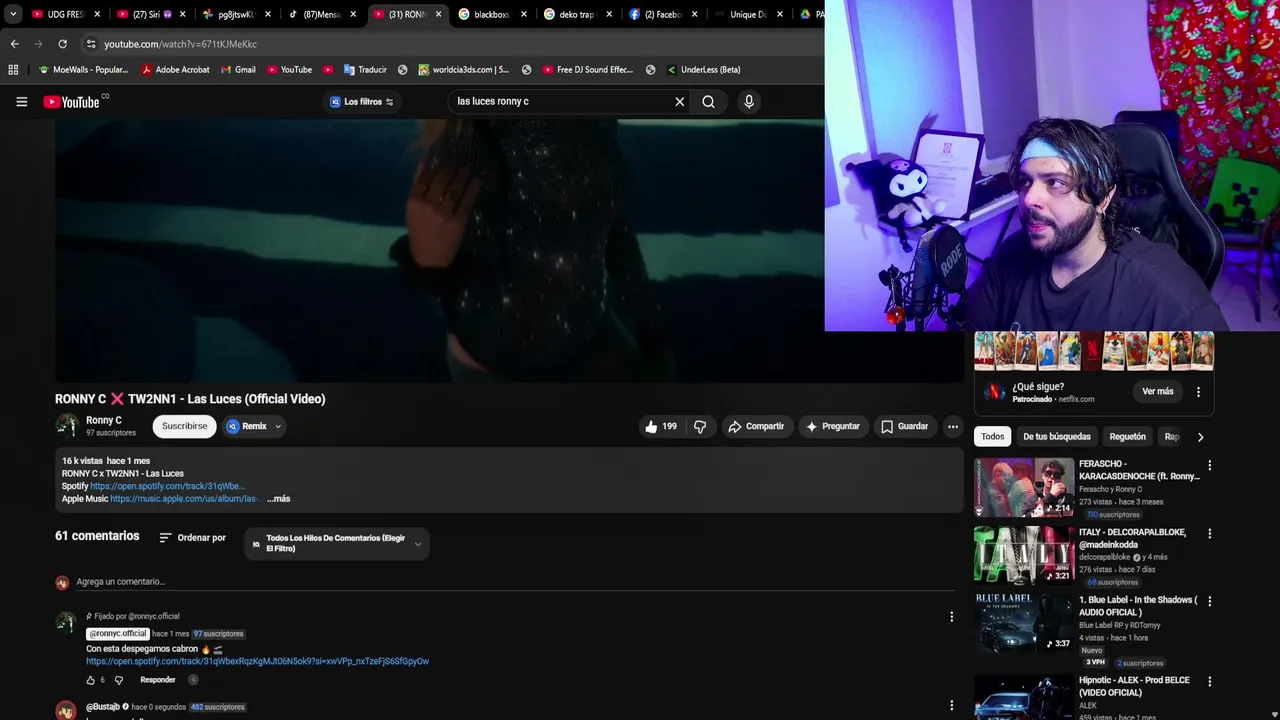Image resolution: width=1280 pixels, height=720 pixels.
Task: Open options menu of @Bustajb comment
Action: point(951,707)
